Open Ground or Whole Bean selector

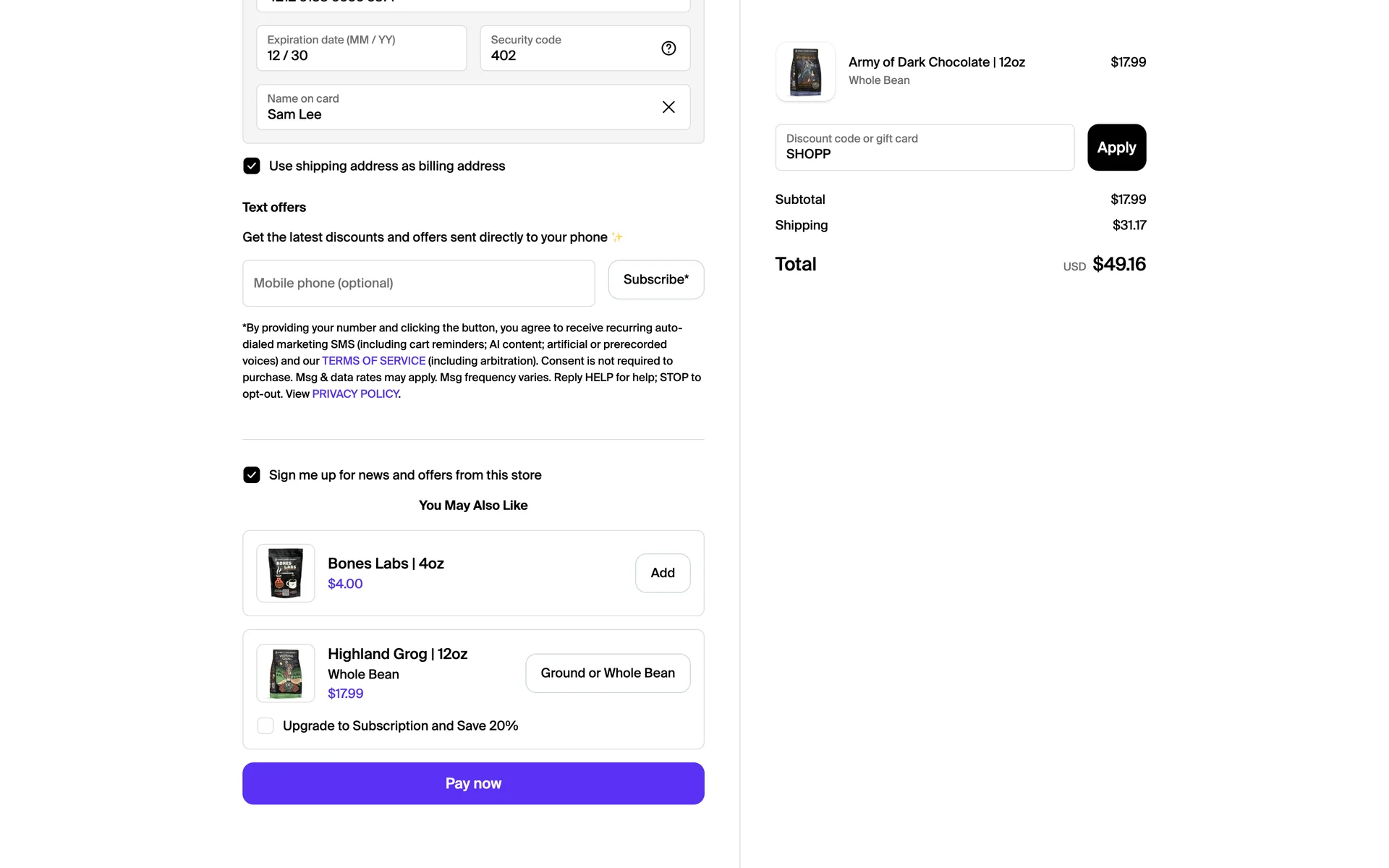[x=608, y=673]
